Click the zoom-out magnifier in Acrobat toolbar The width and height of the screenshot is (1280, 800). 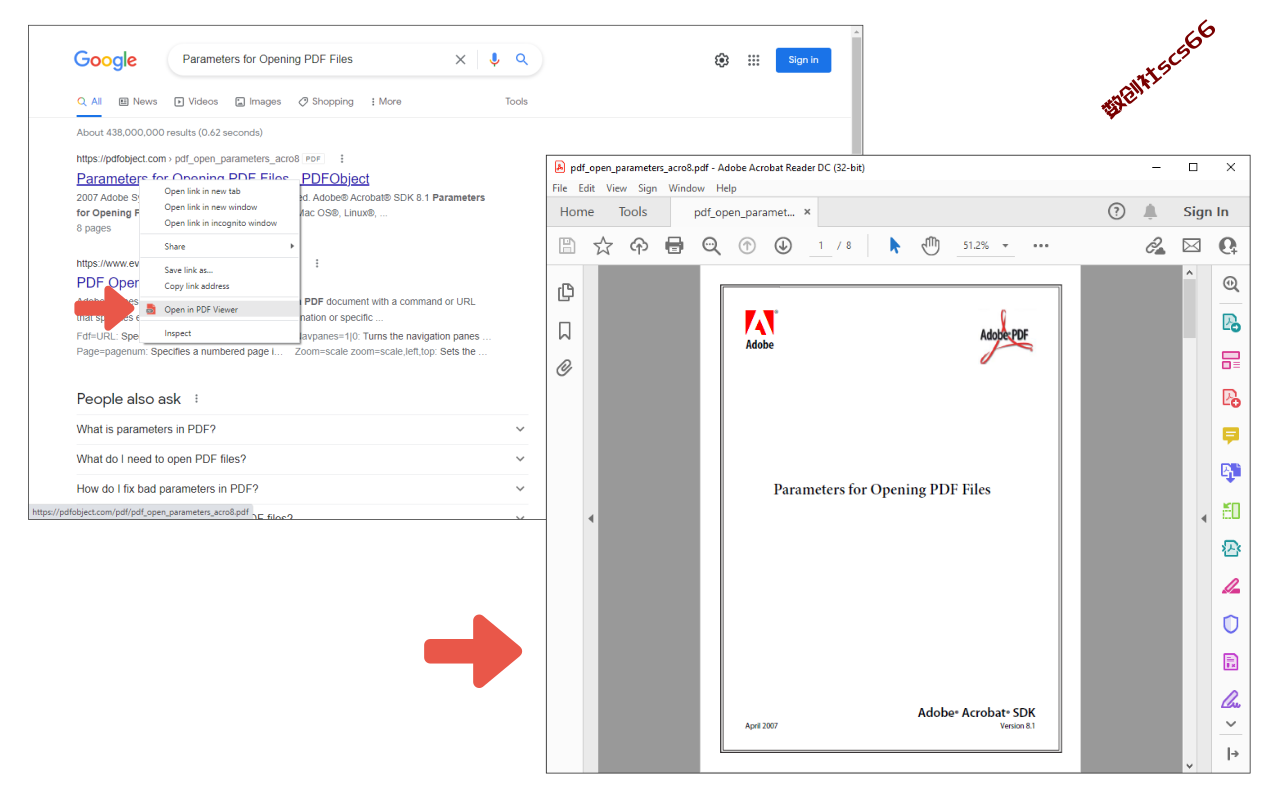711,245
